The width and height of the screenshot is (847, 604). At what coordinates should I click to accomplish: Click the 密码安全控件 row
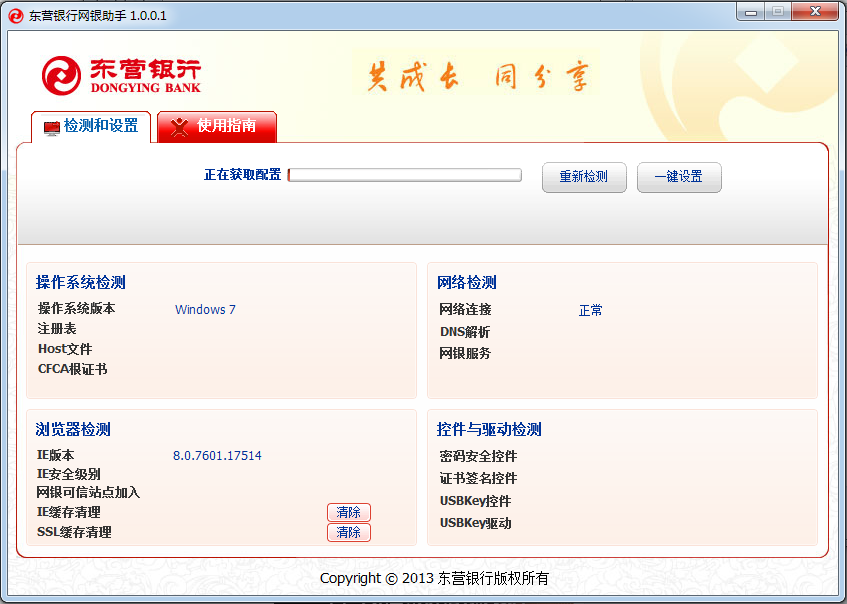[478, 457]
